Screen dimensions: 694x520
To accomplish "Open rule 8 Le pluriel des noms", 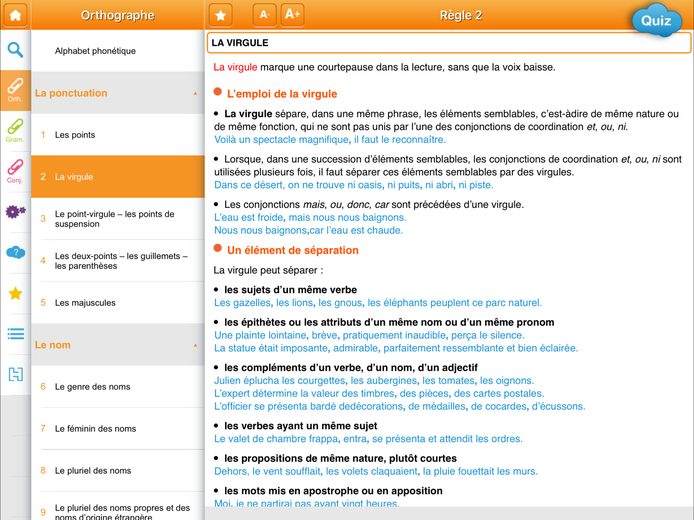I will pos(118,470).
